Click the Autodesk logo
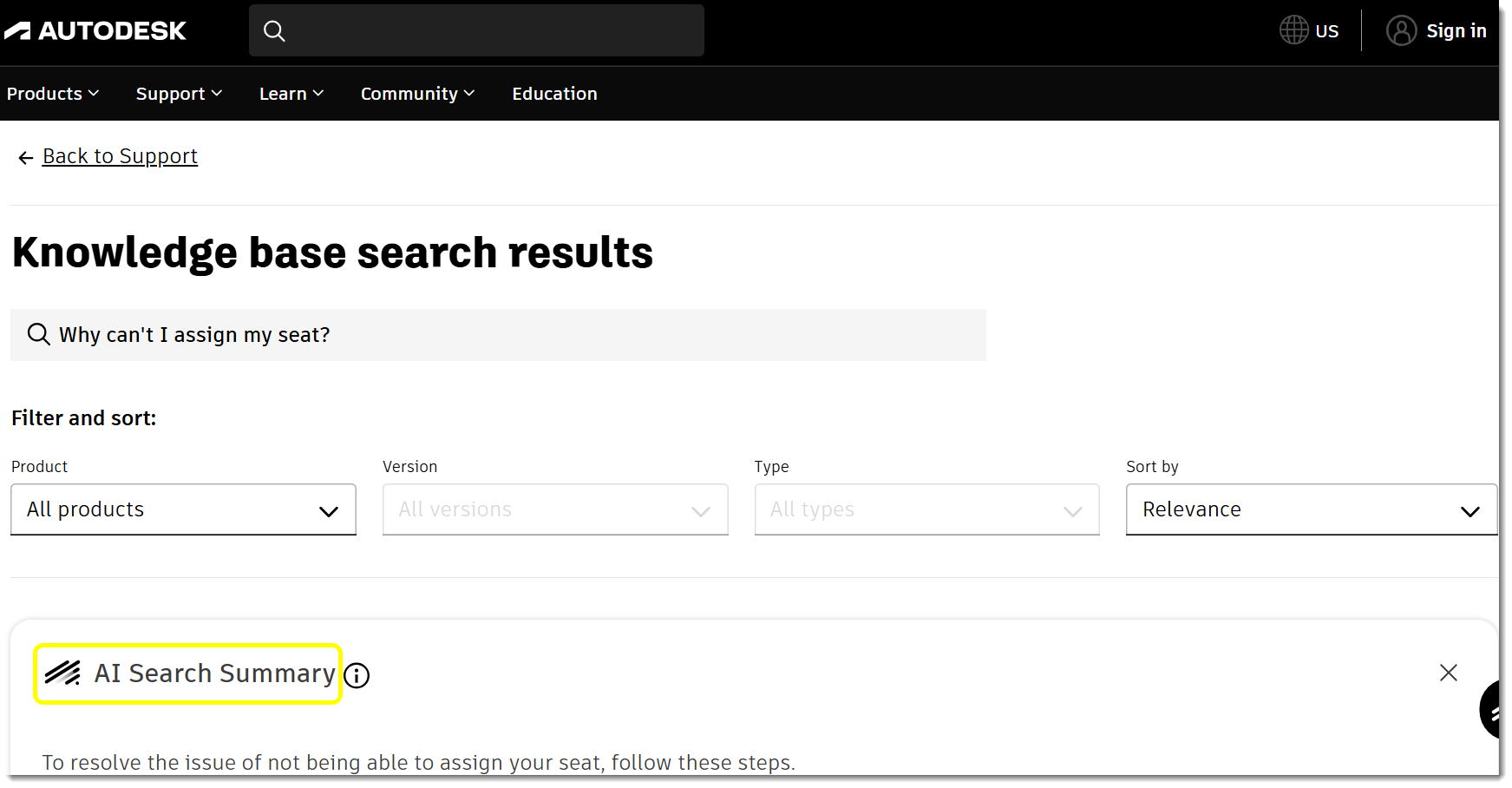The image size is (1512, 788). (95, 31)
